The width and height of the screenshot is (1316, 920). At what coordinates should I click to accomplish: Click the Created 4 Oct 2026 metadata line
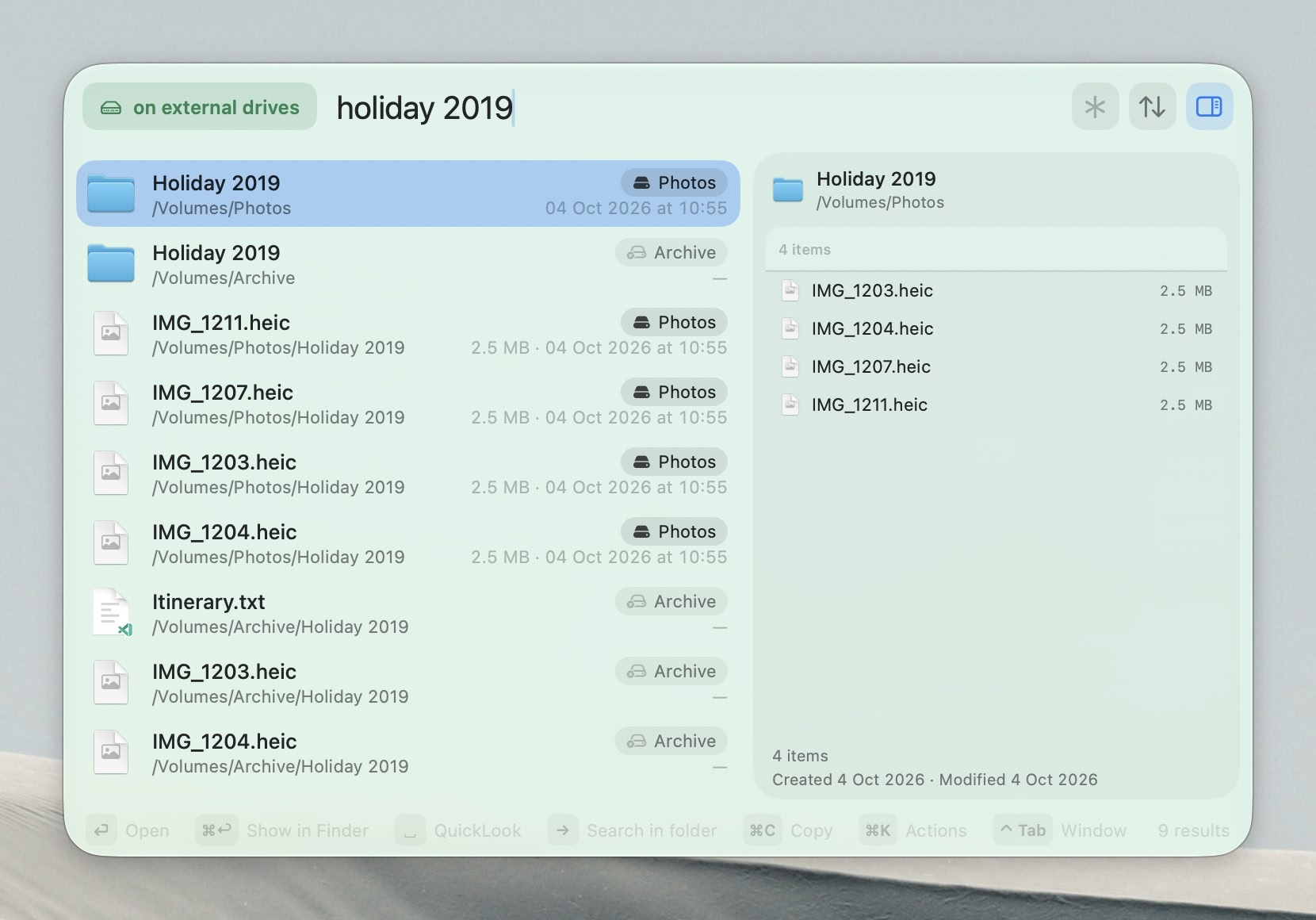click(935, 780)
